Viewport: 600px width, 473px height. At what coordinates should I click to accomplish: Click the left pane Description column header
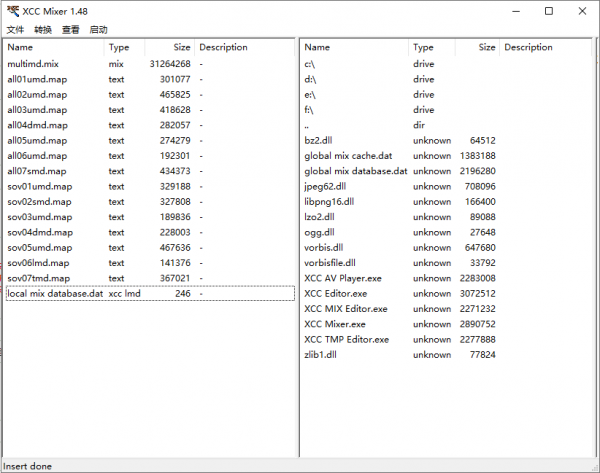[x=245, y=47]
